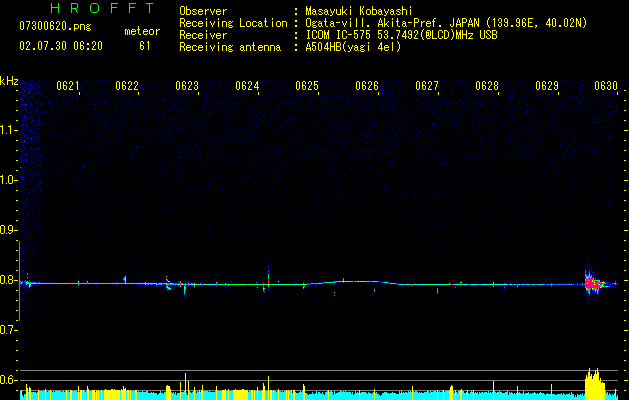
Task: Click the receiver ICOM IC-575 text
Action: click(x=401, y=35)
